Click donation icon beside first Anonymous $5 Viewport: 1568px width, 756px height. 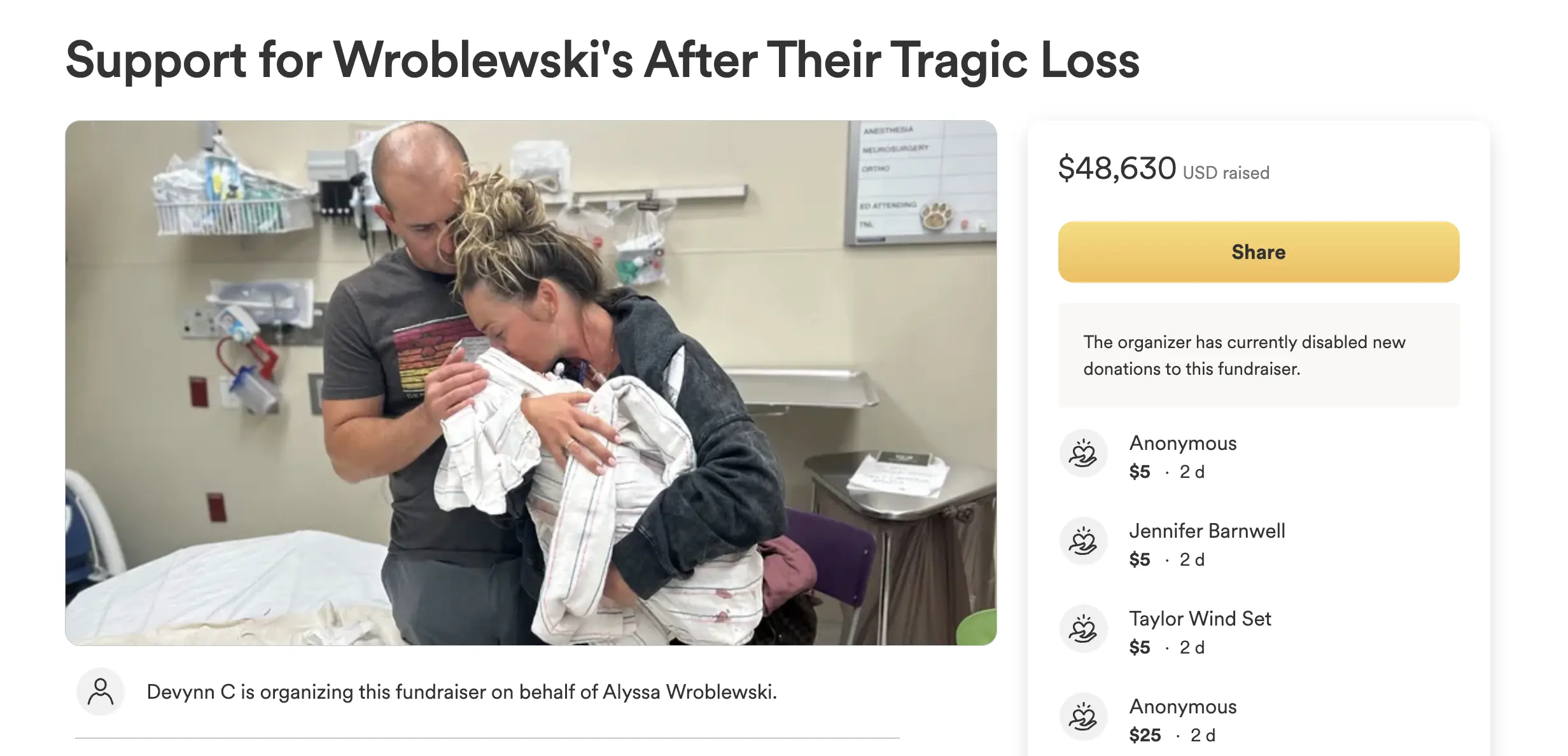point(1083,454)
